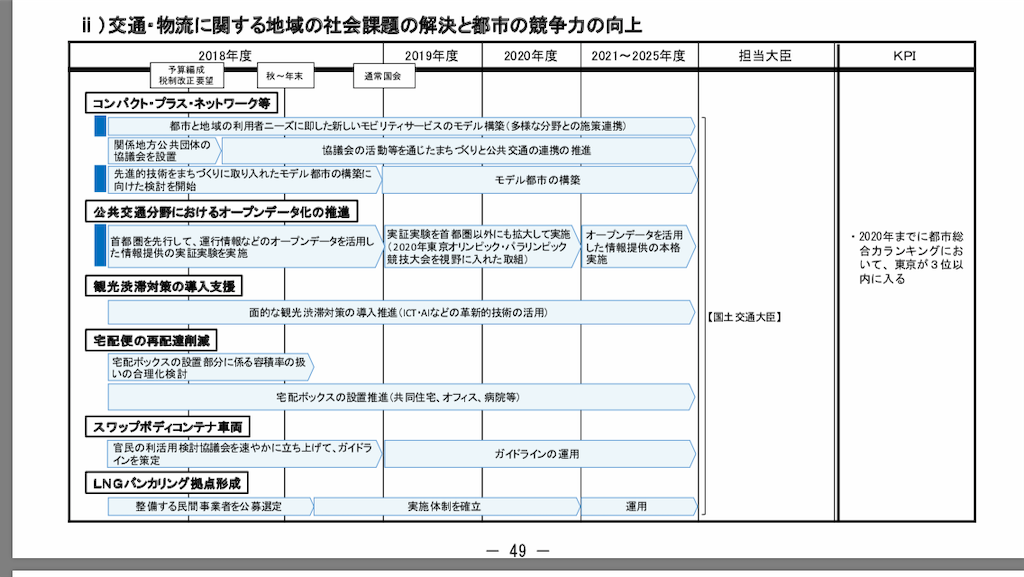Click the ガイドラインの運用 arrow bar
1024x577 pixels.
tap(539, 454)
